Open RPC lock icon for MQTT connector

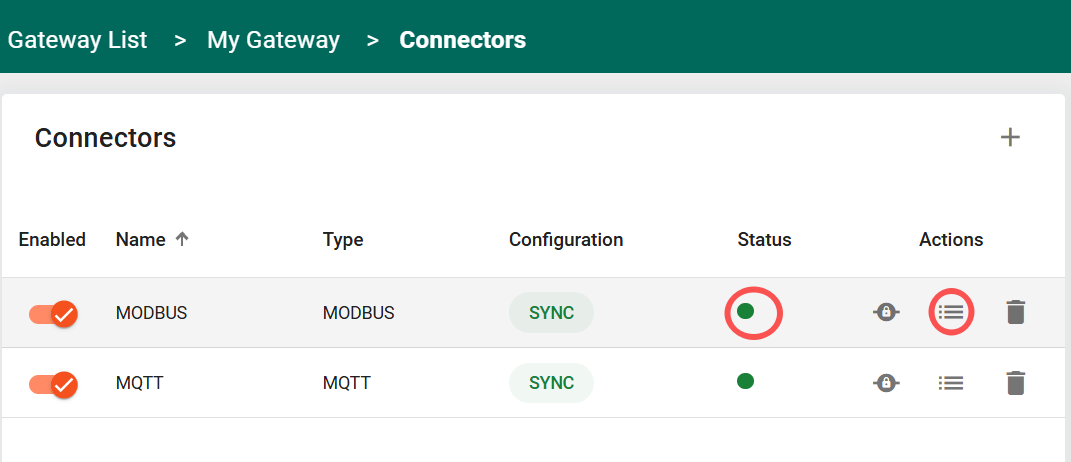tap(885, 382)
